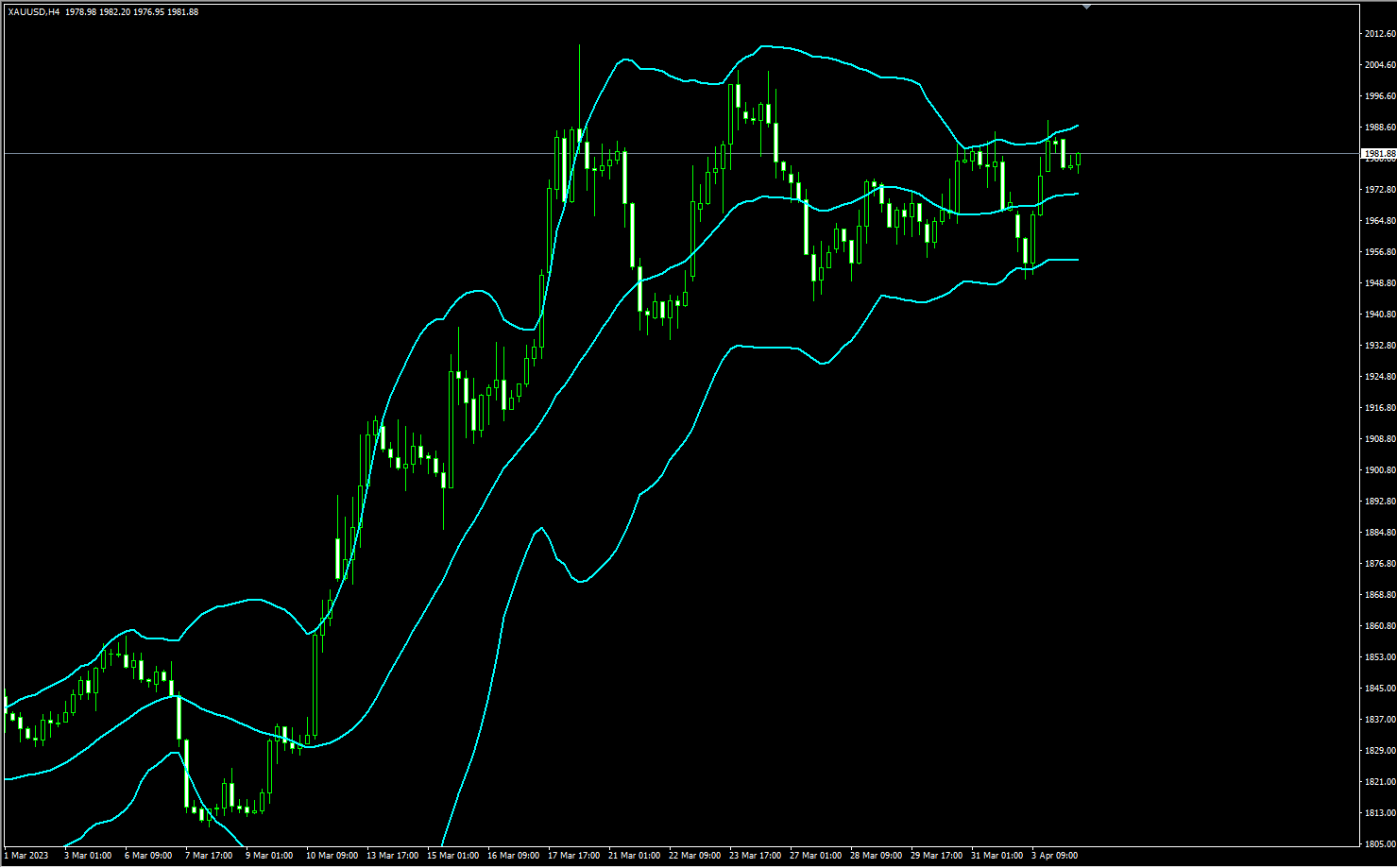Click the 27 Mar 01:00 time label
This screenshot has height=868, width=1397.
pyautogui.click(x=815, y=856)
